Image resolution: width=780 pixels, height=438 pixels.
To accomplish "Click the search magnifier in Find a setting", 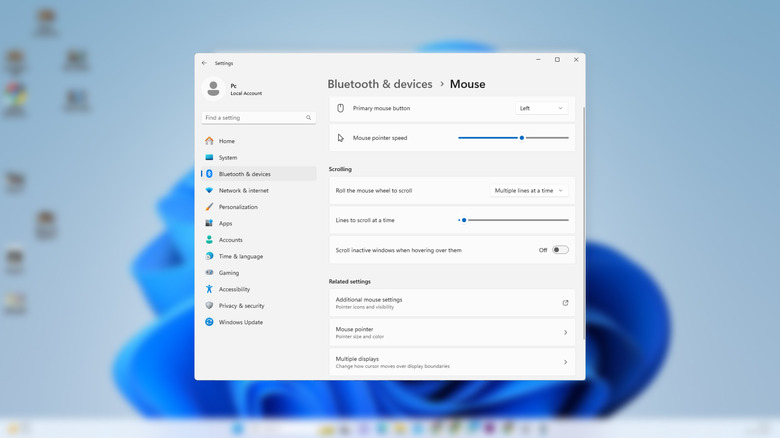I will pyautogui.click(x=308, y=118).
